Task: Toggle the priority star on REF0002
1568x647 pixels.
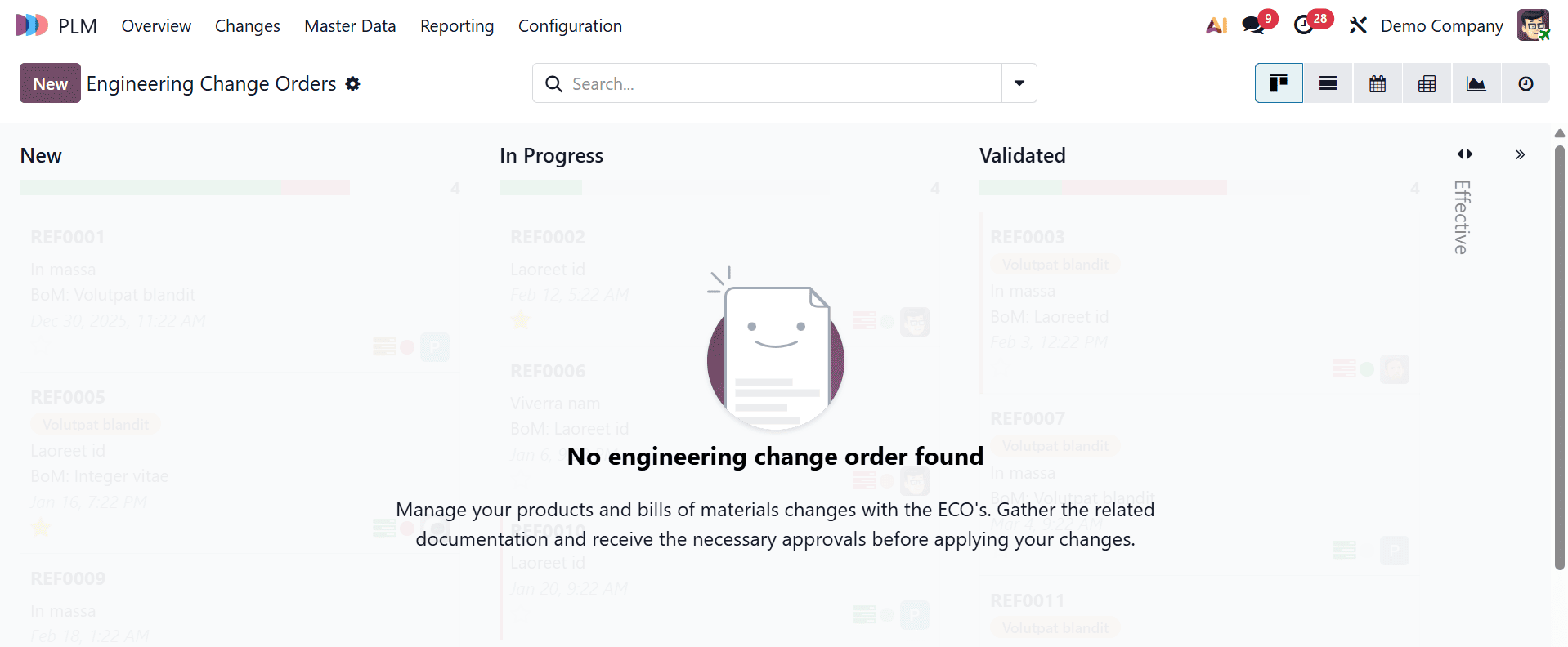Action: [521, 320]
